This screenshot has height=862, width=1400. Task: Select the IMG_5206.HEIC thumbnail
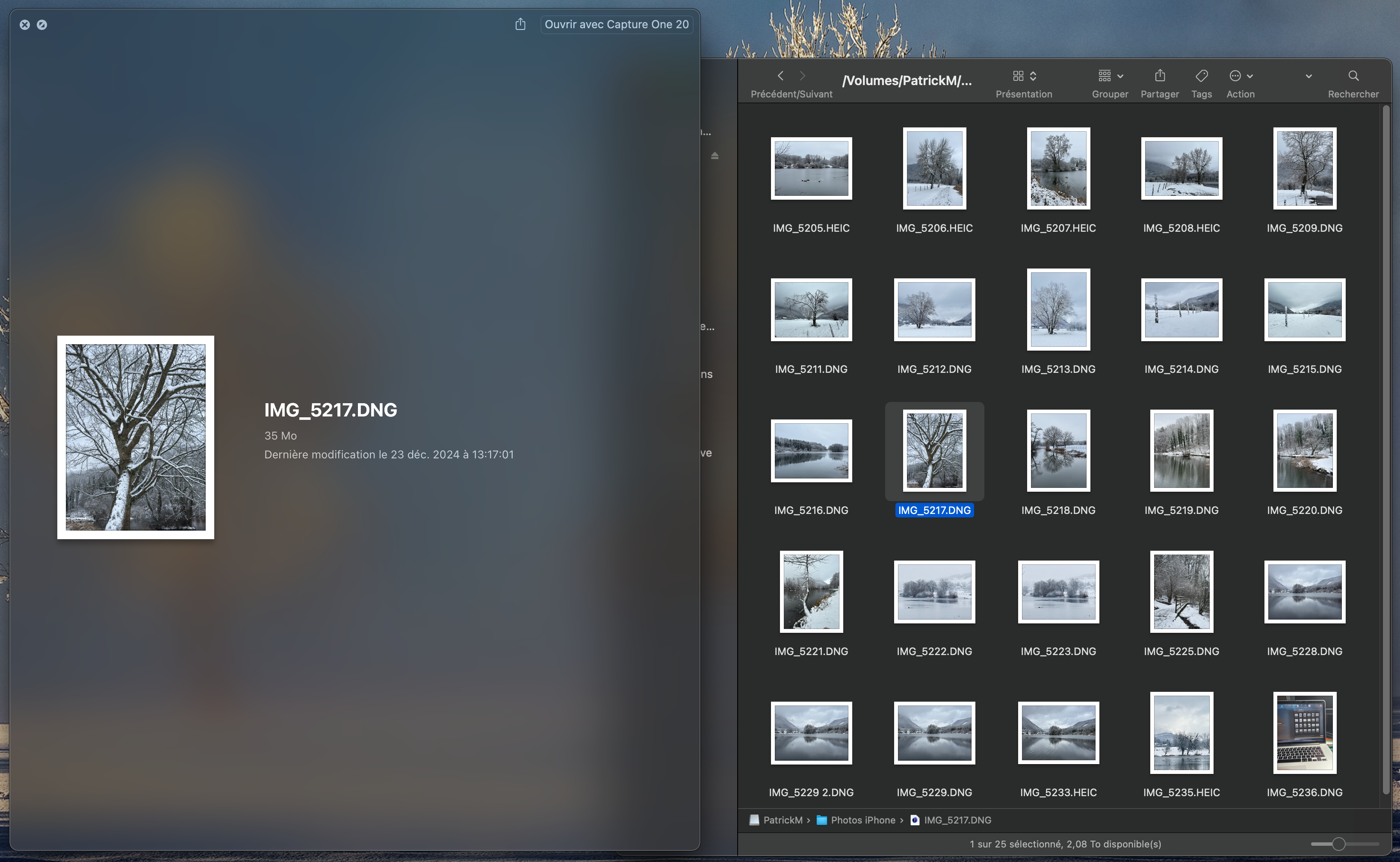(x=934, y=168)
